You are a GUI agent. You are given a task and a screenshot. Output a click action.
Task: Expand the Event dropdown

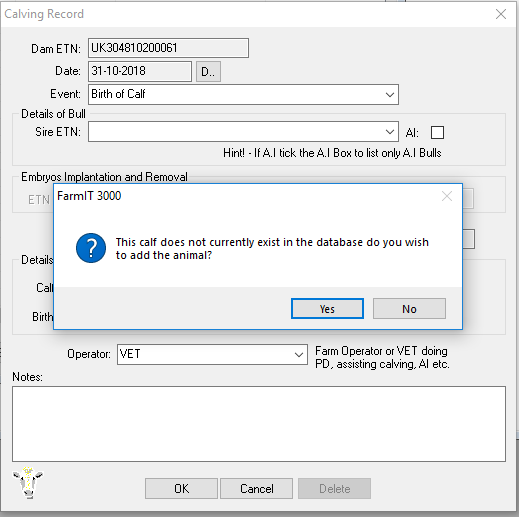tap(390, 95)
